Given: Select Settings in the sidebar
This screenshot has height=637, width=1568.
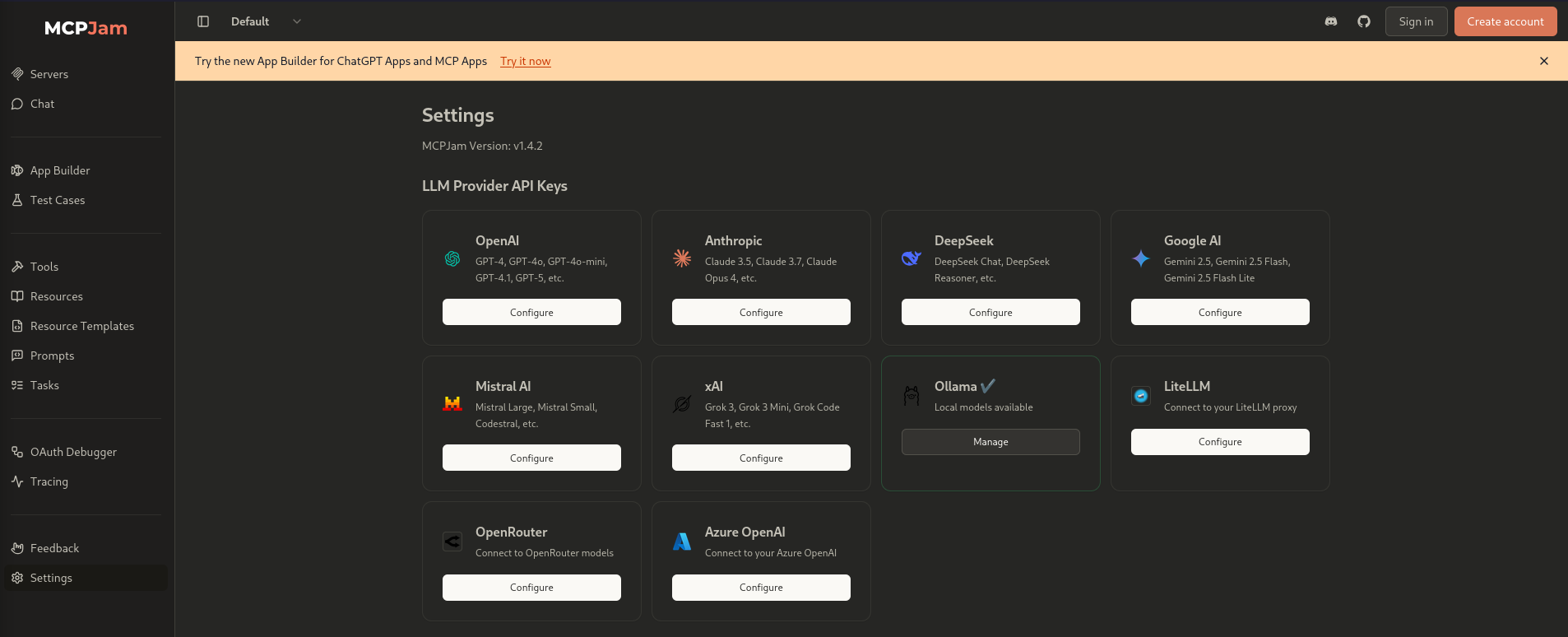Looking at the screenshot, I should coord(86,578).
